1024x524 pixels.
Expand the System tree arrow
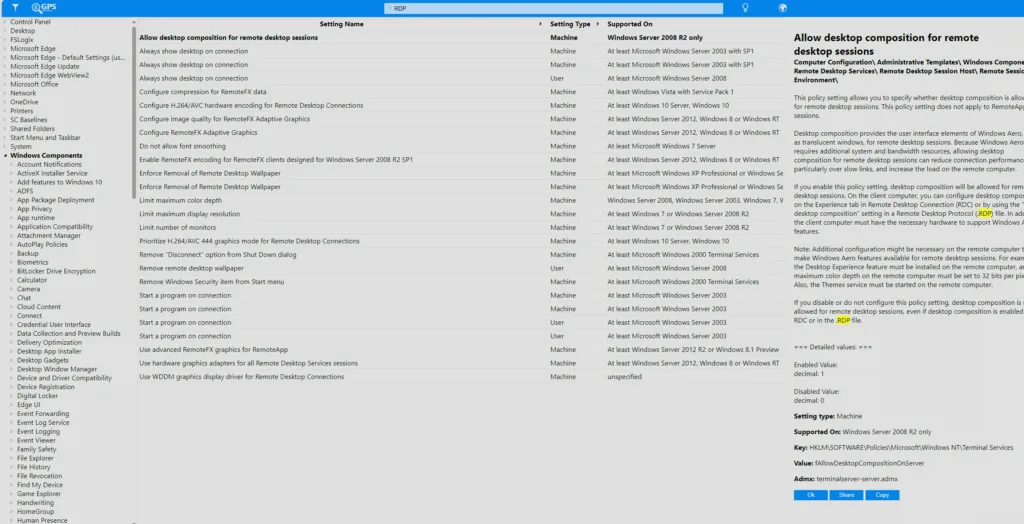pos(5,147)
